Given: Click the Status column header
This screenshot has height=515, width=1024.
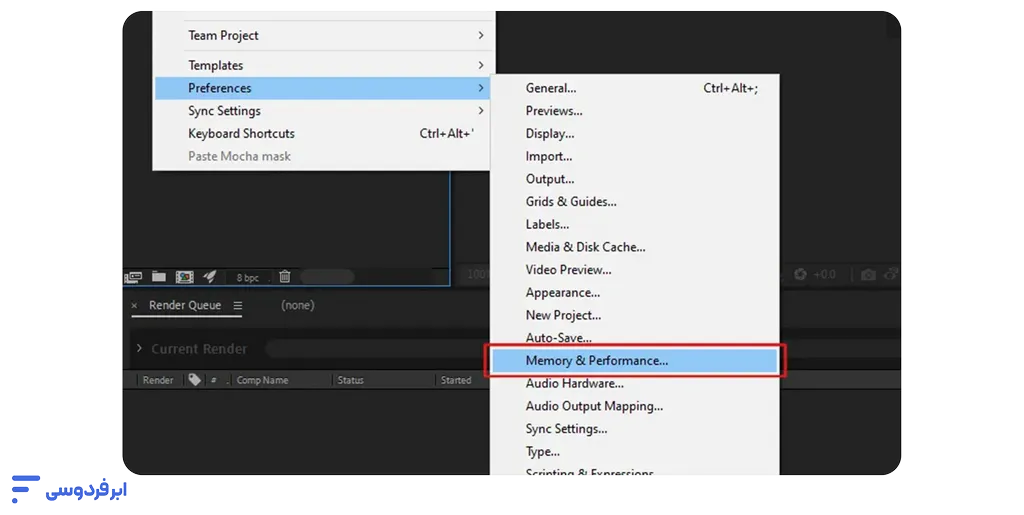Looking at the screenshot, I should [350, 380].
